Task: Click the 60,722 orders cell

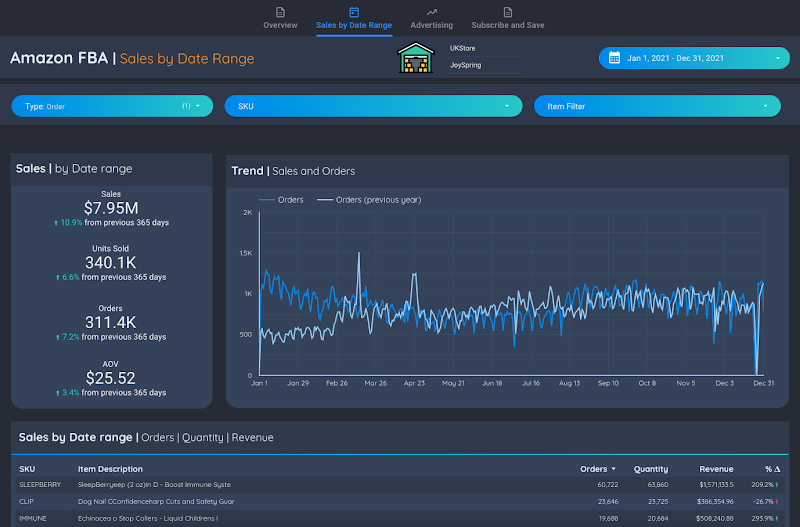Action: pos(608,485)
